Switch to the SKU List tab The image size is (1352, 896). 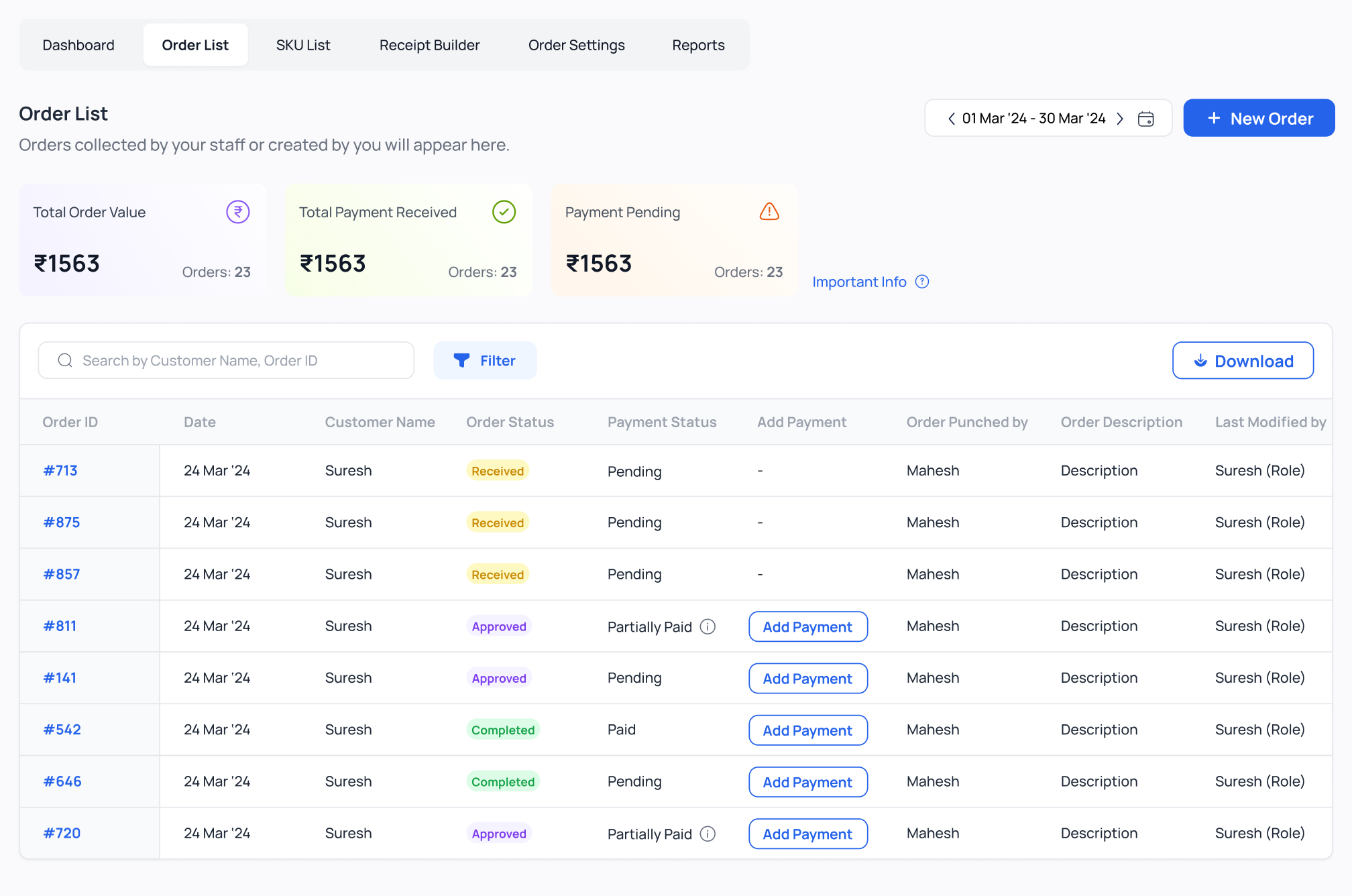pyautogui.click(x=303, y=45)
